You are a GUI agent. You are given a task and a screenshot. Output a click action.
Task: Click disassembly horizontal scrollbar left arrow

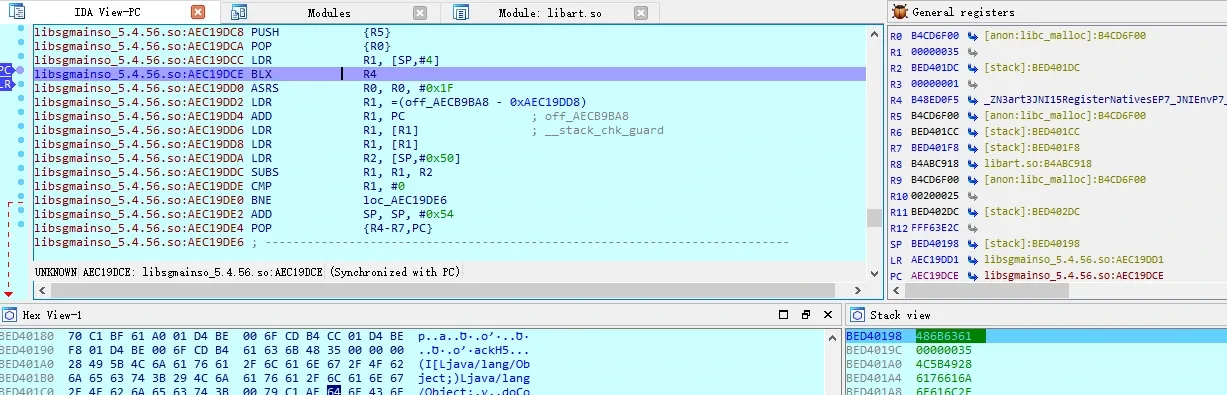41,290
